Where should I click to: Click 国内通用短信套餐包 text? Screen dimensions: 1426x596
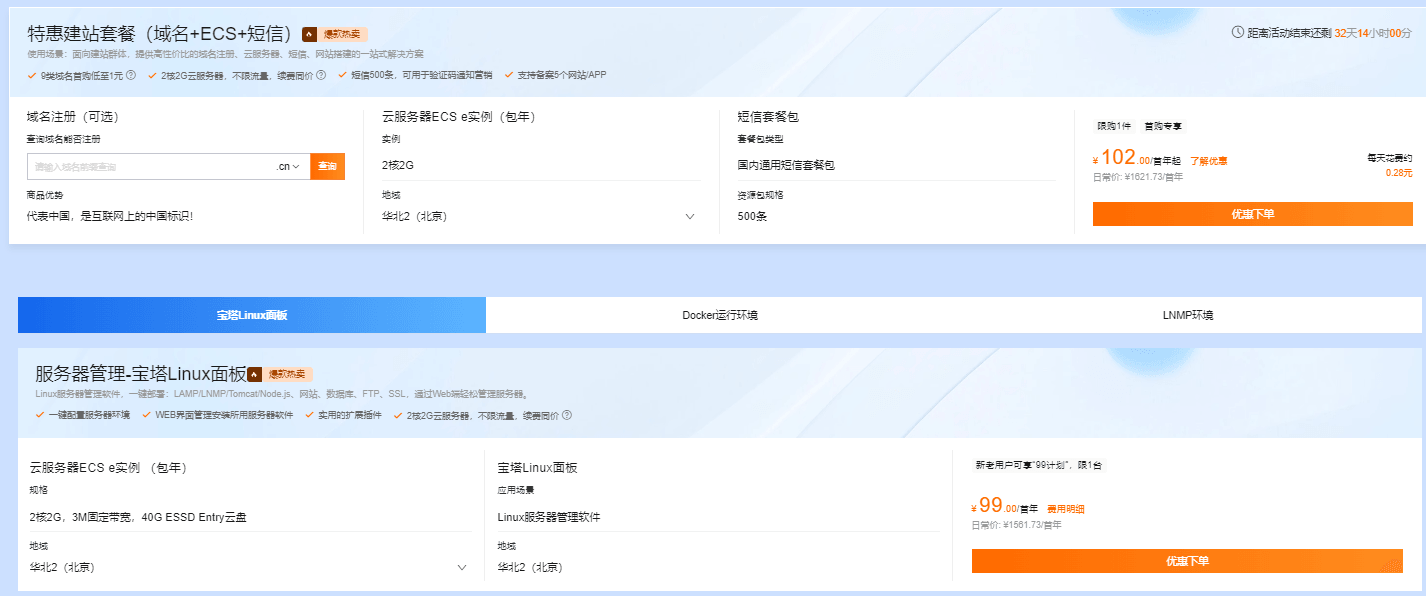(x=786, y=165)
